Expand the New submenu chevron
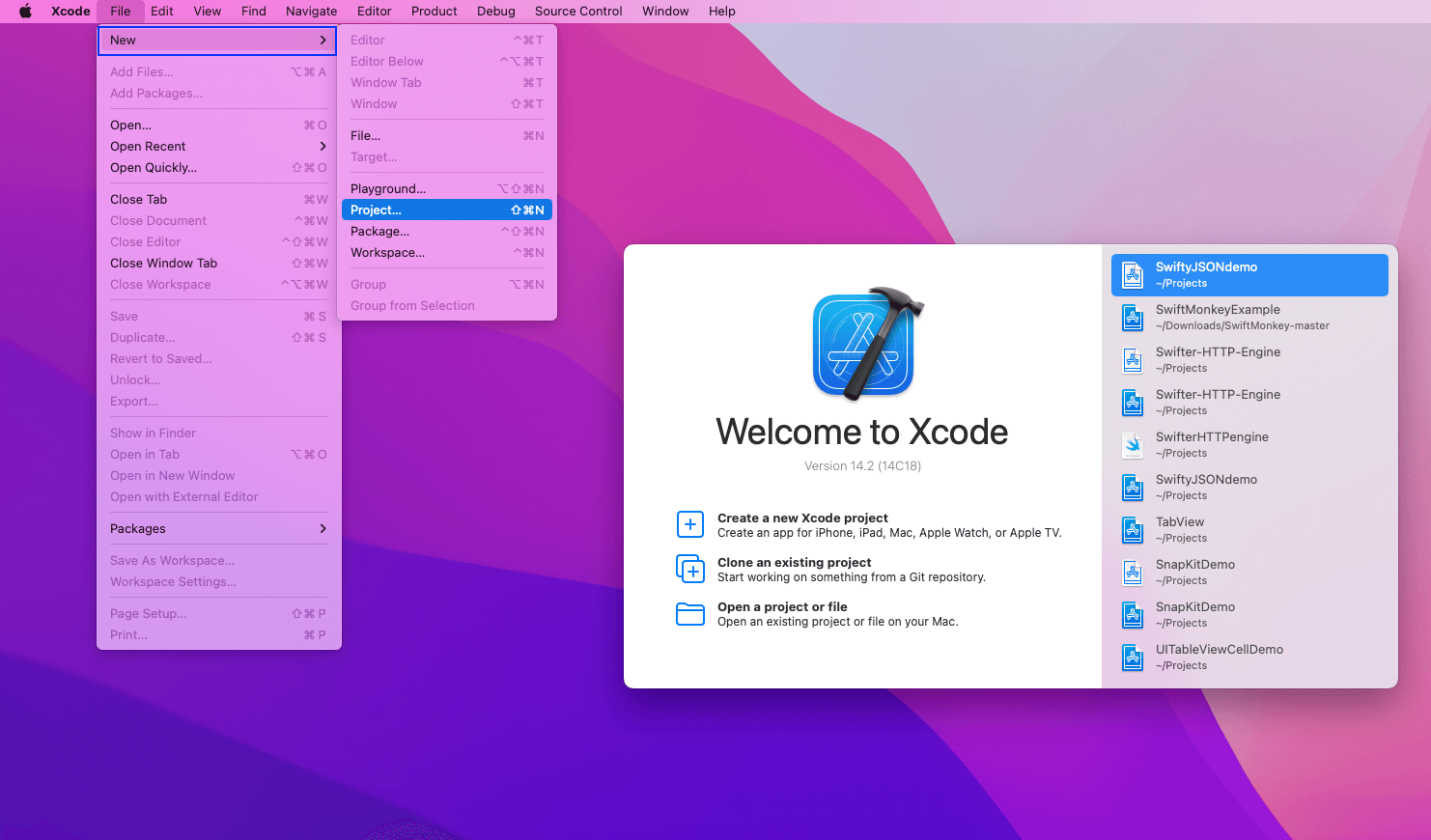1431x840 pixels. 325,41
